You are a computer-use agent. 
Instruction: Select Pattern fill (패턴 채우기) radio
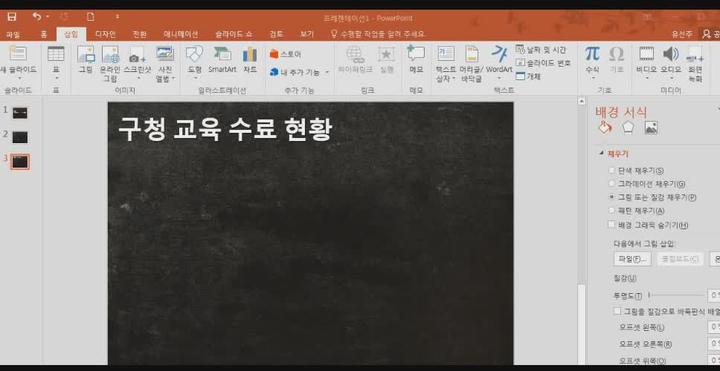(x=612, y=210)
